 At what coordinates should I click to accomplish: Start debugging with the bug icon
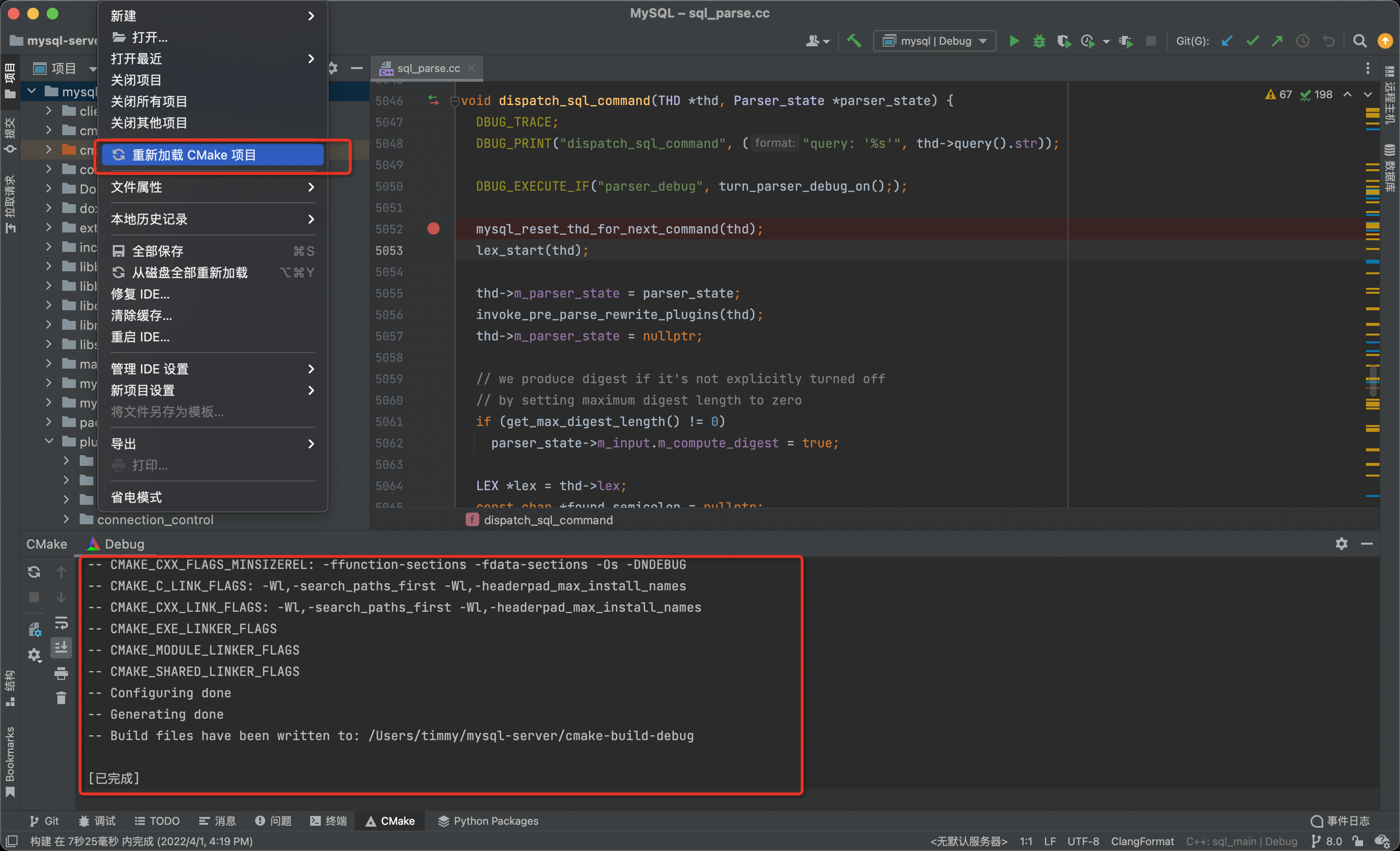click(1039, 41)
